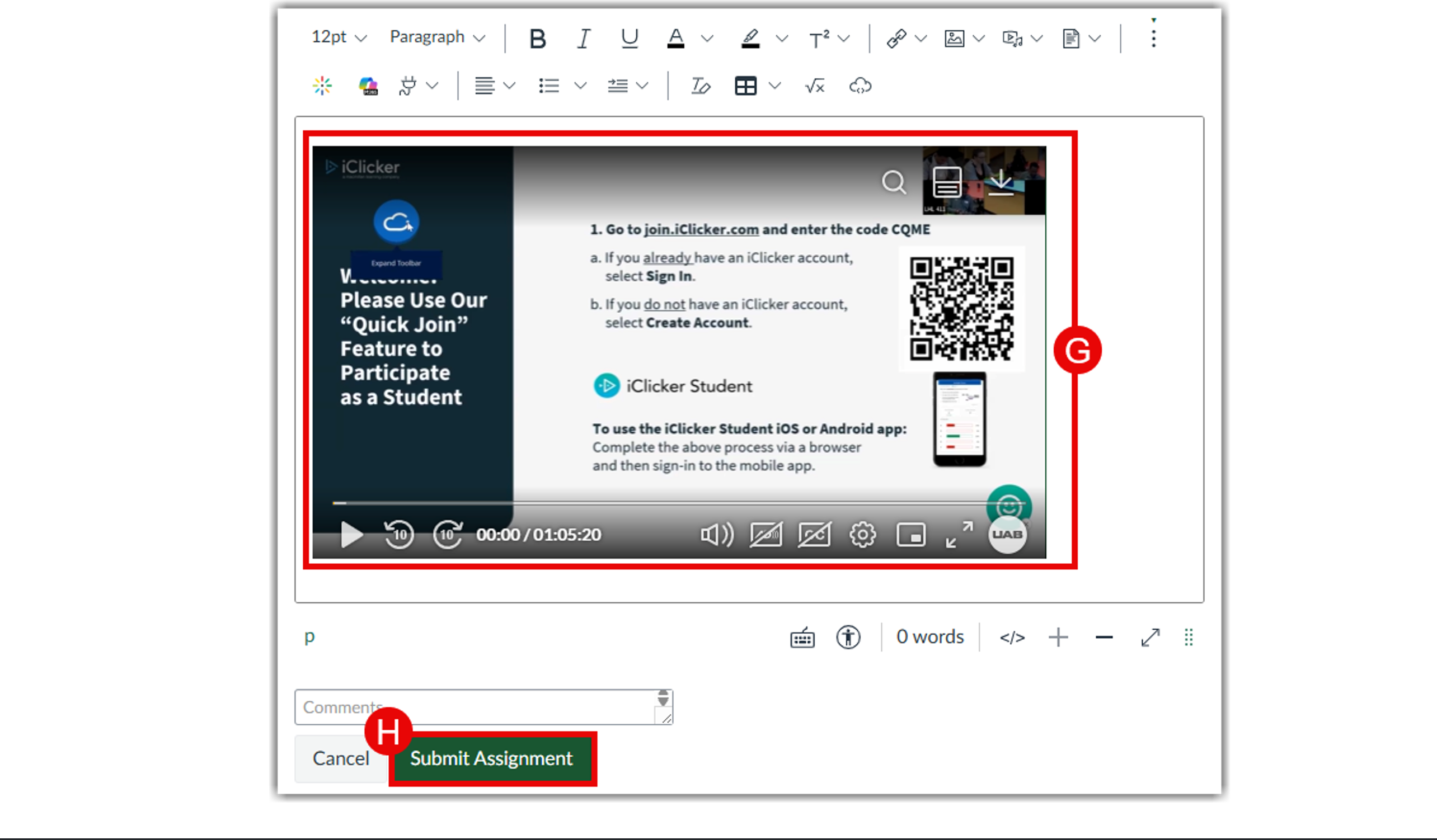Screen dimensions: 1437x840
Task: Click the cloud embed icon in toolbar
Action: click(x=860, y=86)
